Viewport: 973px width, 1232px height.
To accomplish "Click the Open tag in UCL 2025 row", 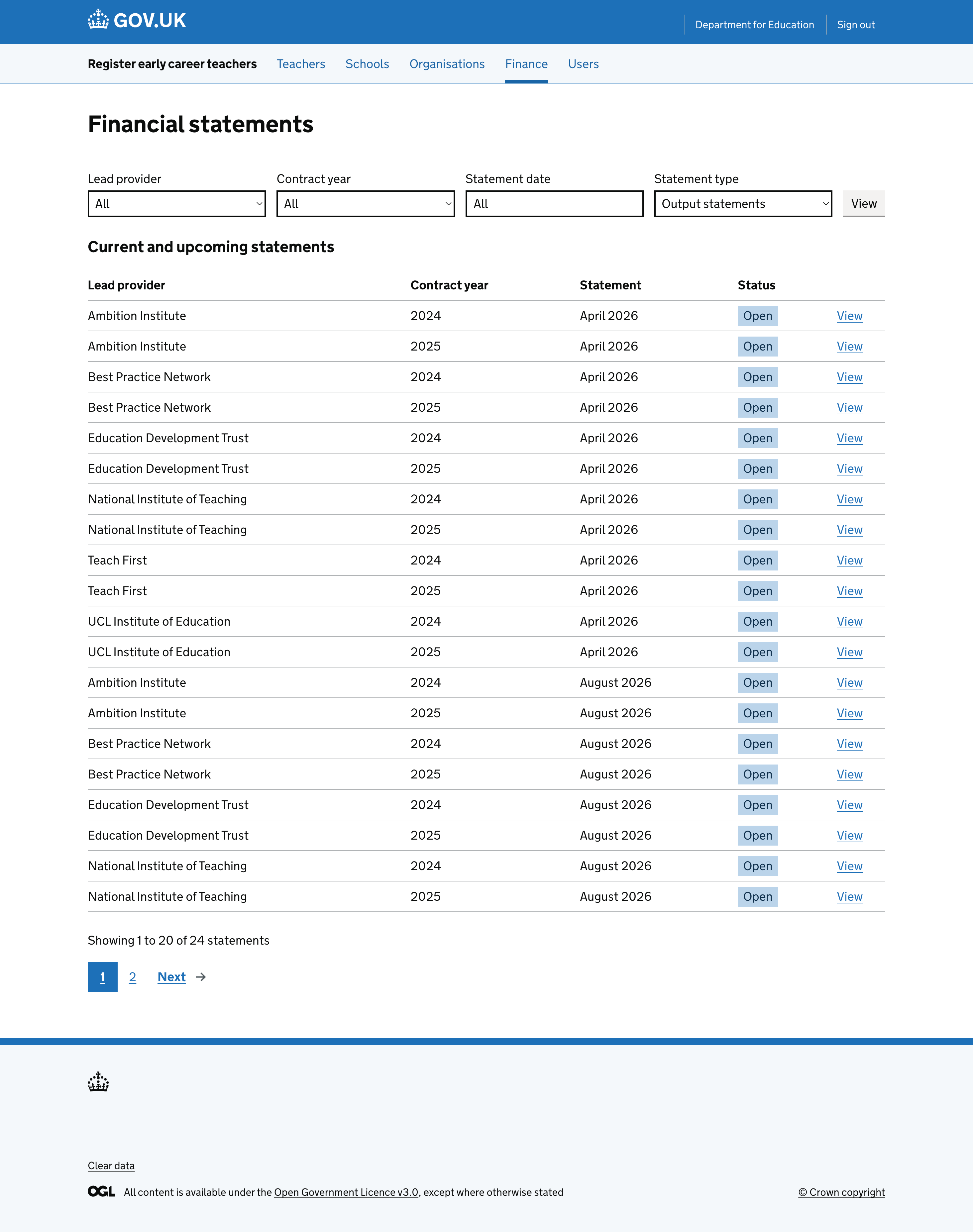I will 757,652.
